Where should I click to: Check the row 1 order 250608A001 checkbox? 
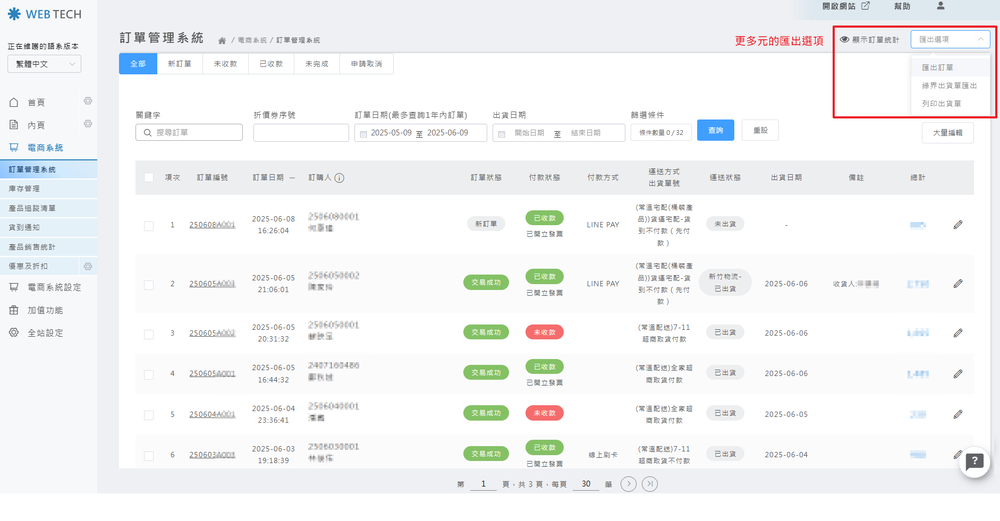[x=149, y=226]
